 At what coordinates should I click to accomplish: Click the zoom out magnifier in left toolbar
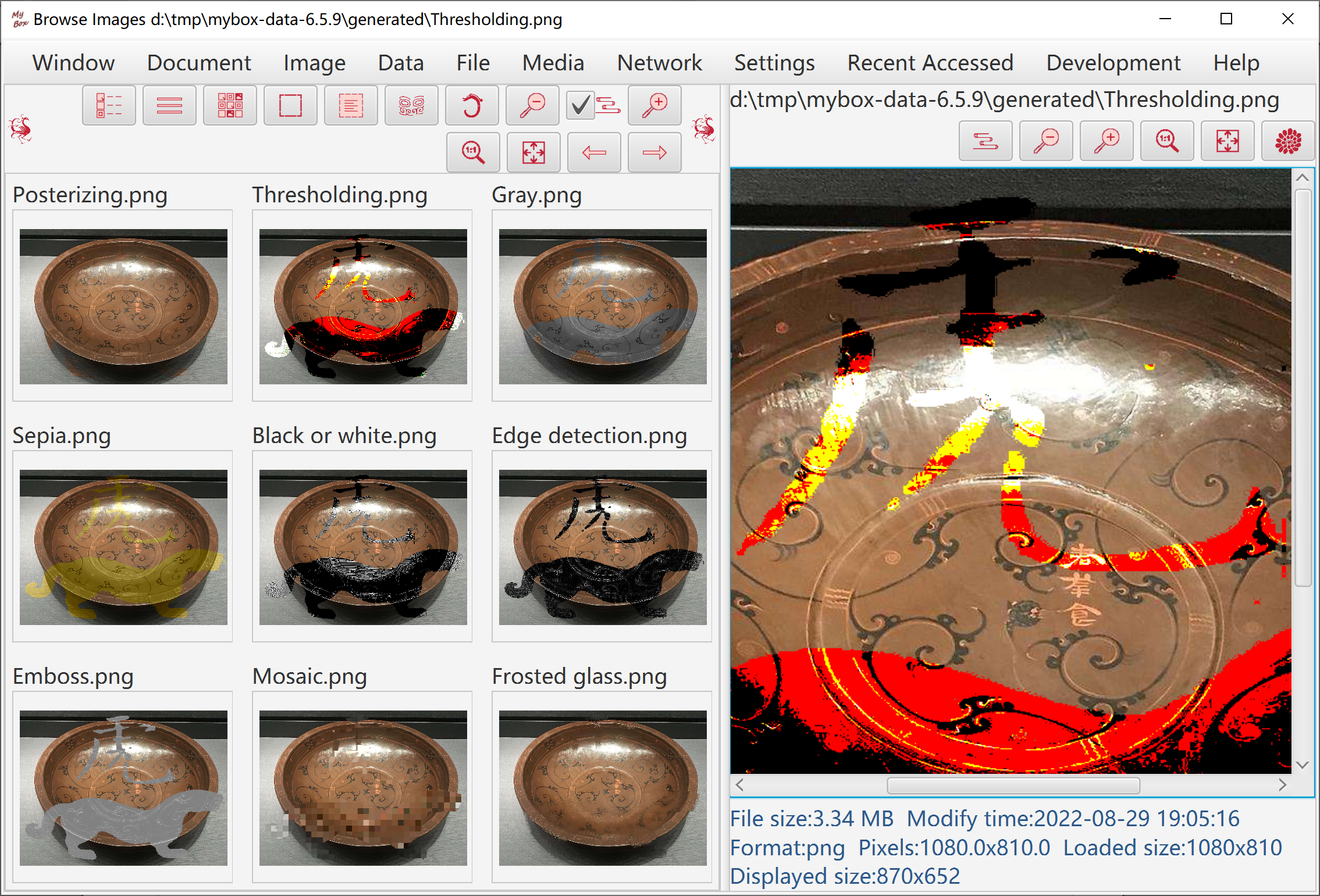coord(532,106)
